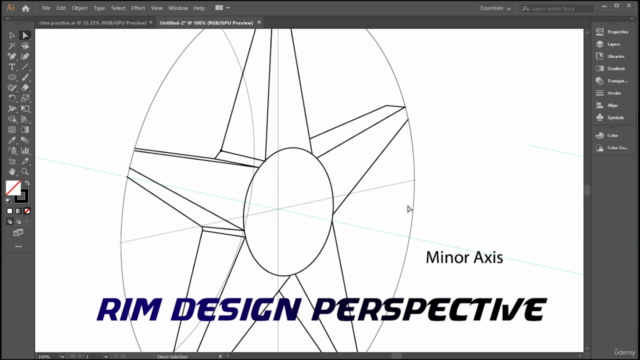Open the zoom level dropdown

62,356
